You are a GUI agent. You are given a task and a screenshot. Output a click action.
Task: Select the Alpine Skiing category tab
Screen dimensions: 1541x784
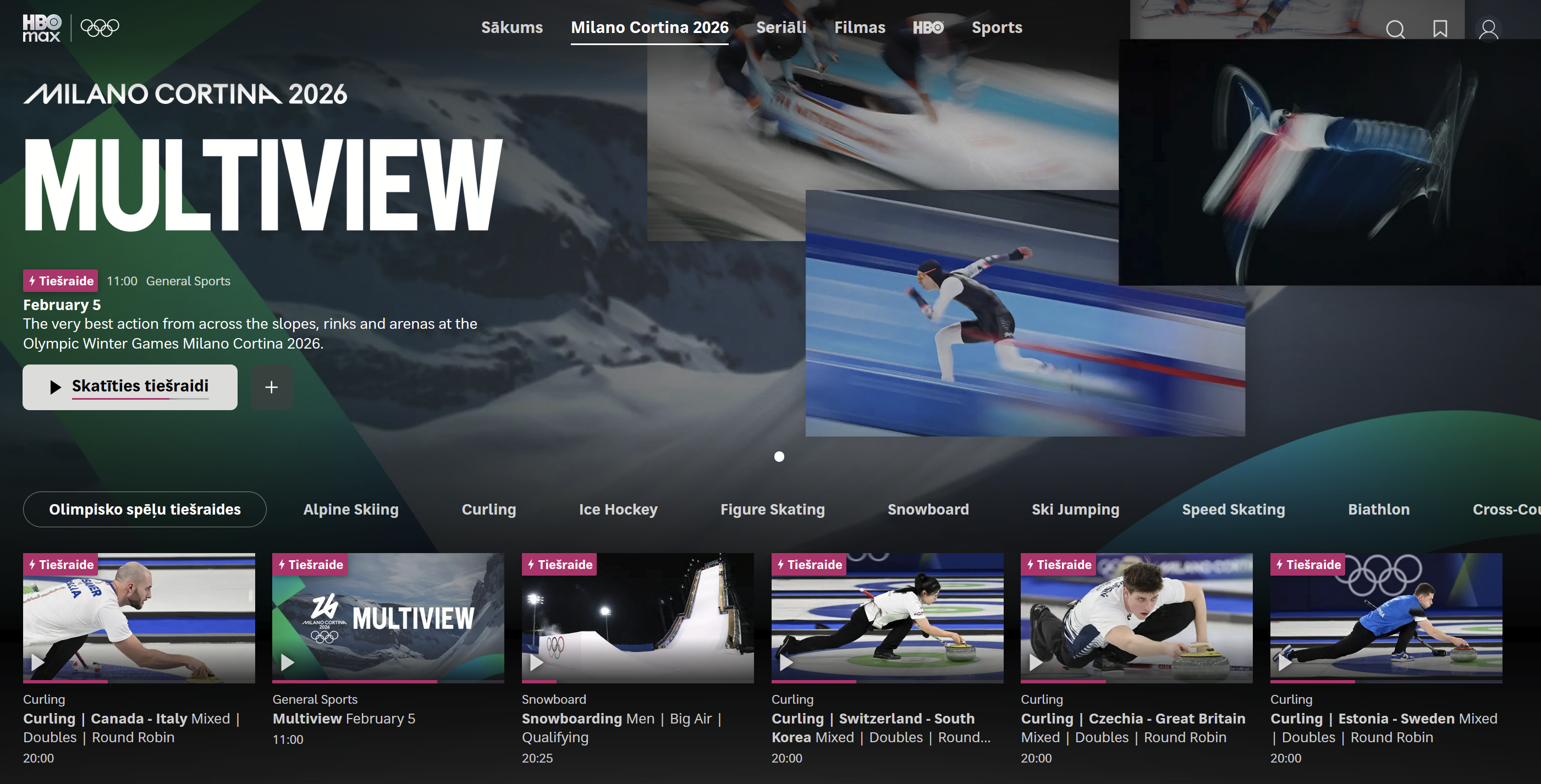tap(350, 510)
